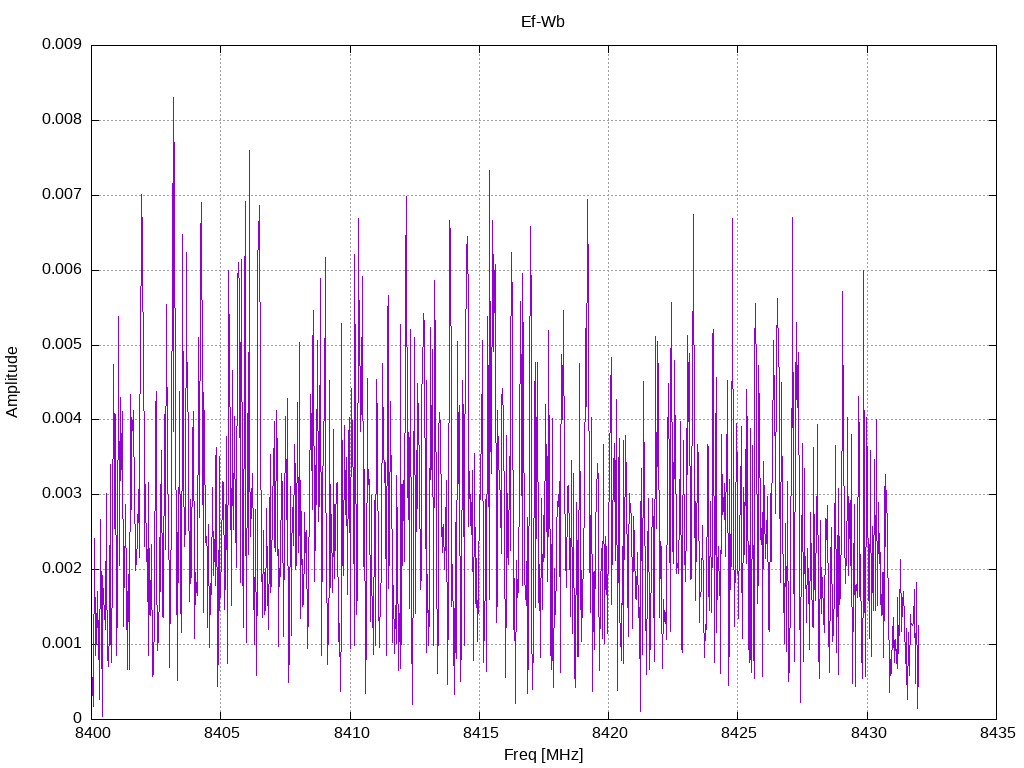Click the 8400 x-axis tick label

(x=91, y=733)
